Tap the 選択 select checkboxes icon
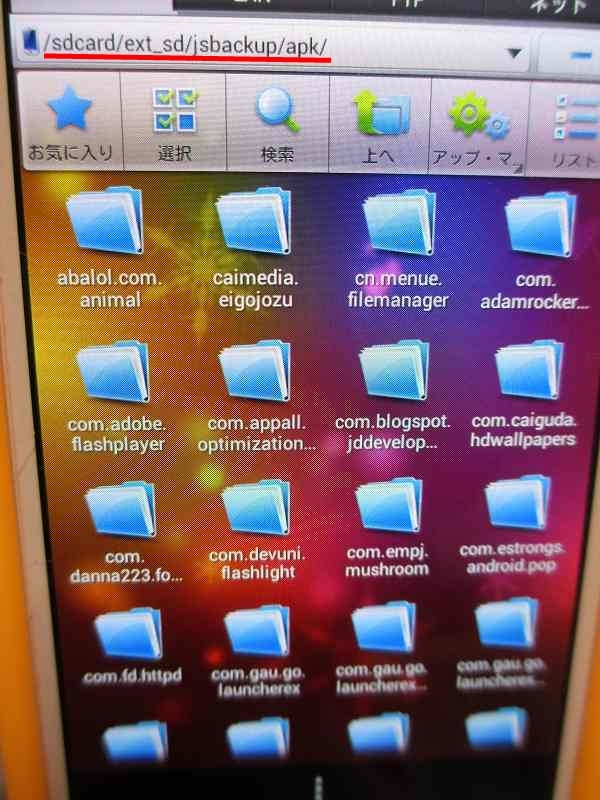Screen dimensions: 600x800 (175, 109)
